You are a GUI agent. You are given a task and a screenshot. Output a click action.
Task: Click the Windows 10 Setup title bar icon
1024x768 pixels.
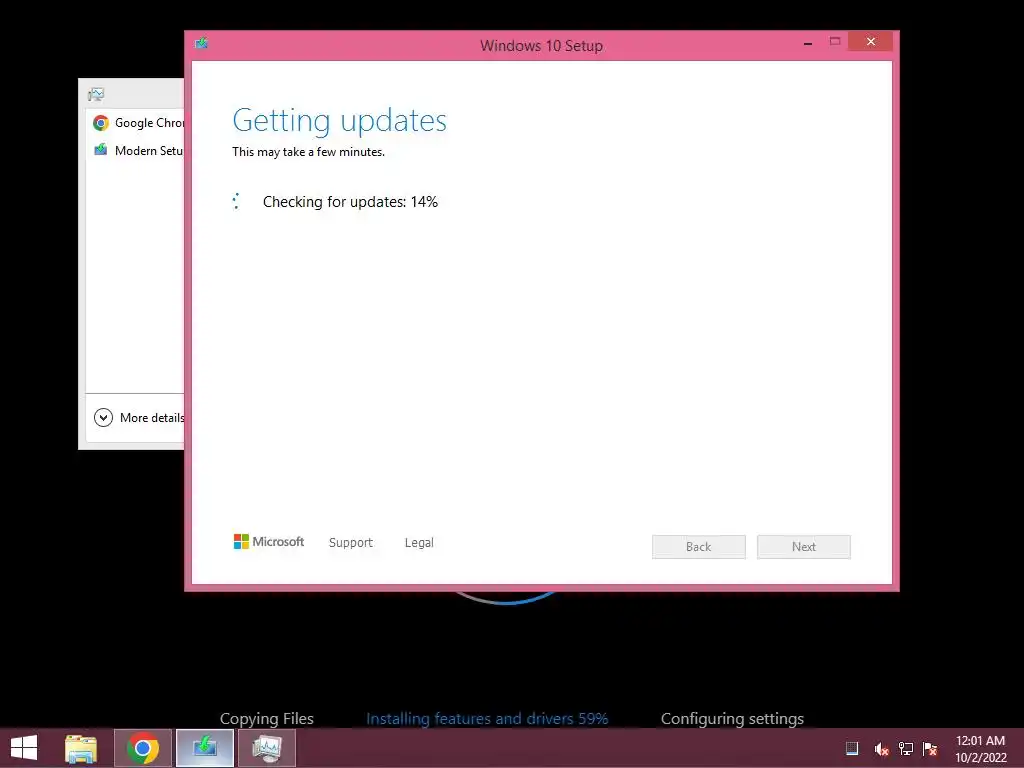point(201,43)
